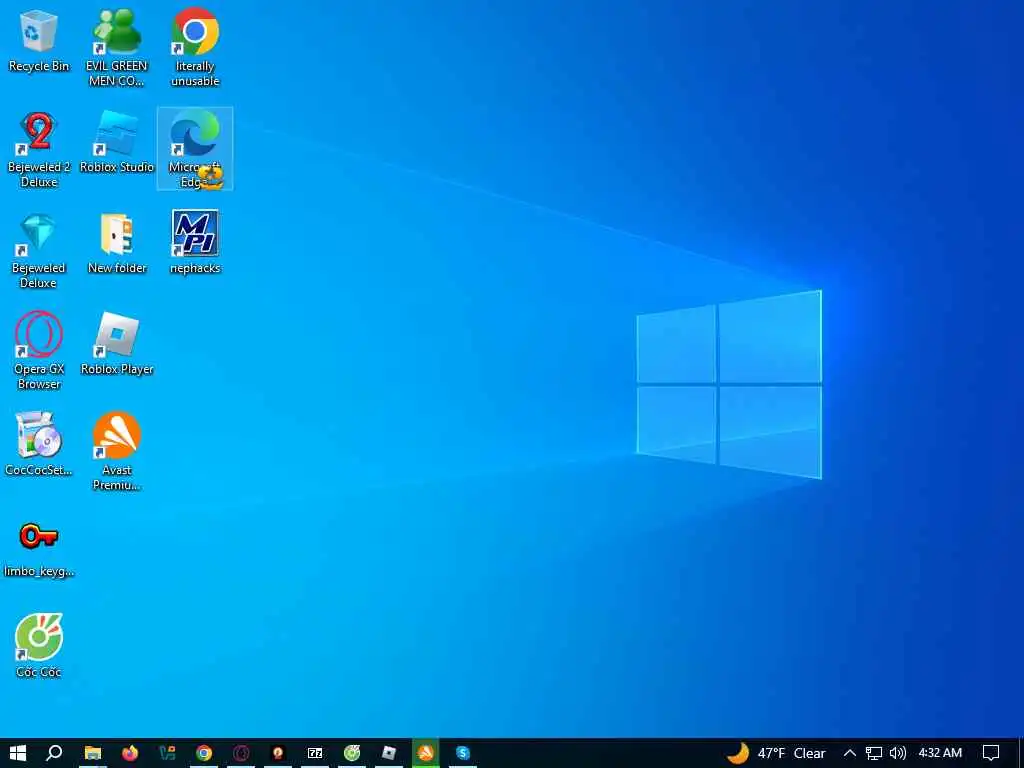This screenshot has height=768, width=1024.
Task: Click the Show desktop strip
Action: coord(1021,753)
